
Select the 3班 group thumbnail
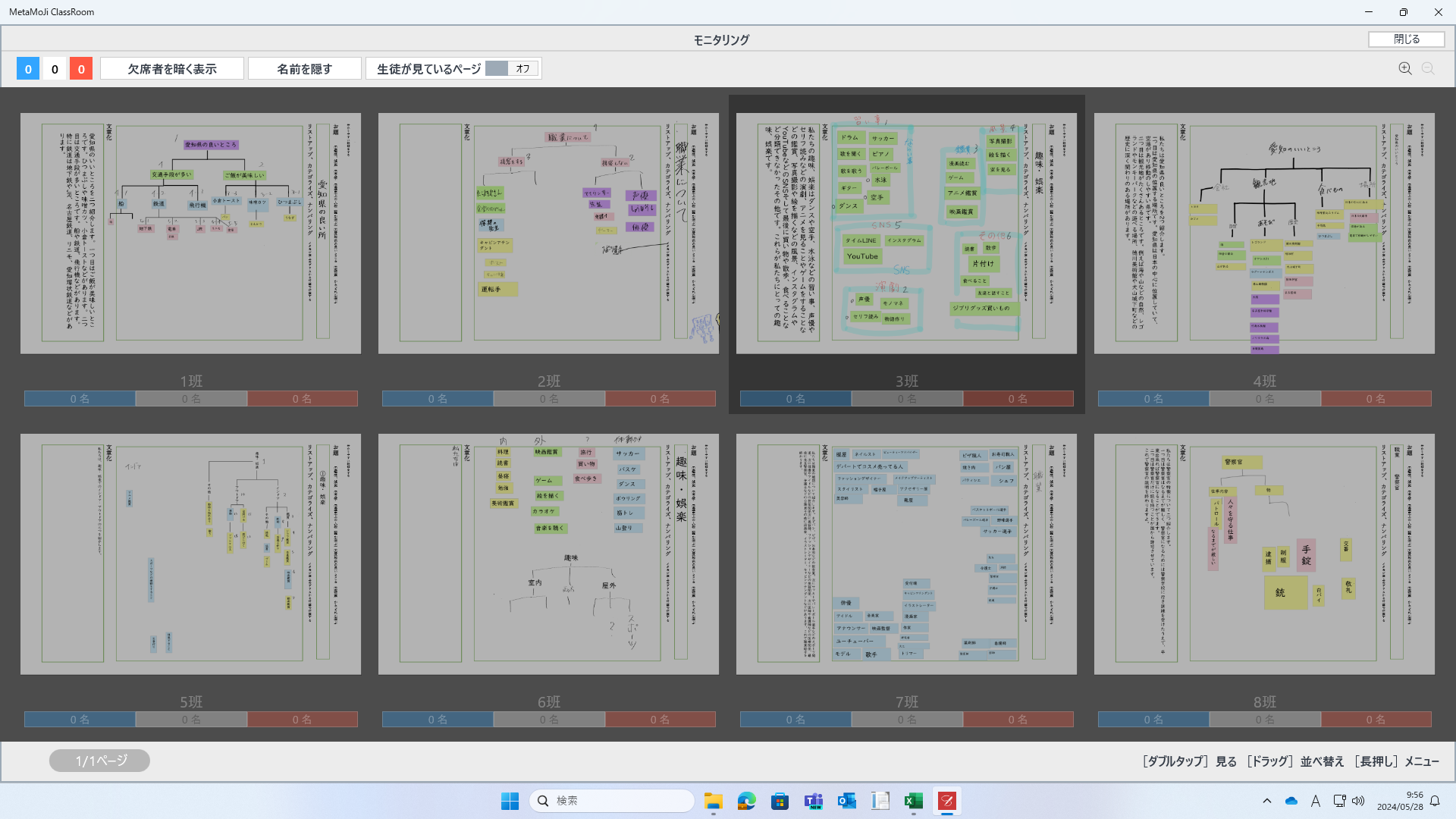coord(906,234)
